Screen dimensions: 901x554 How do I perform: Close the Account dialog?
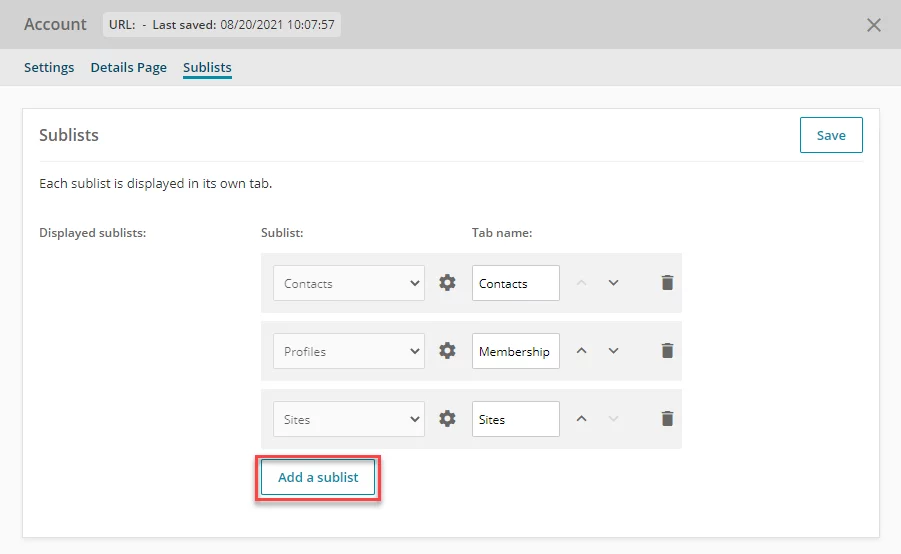873,25
